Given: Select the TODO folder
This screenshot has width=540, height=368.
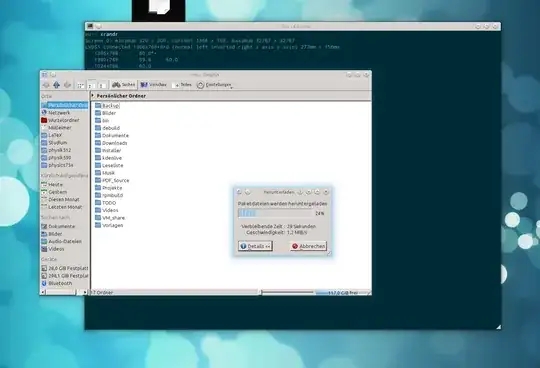Looking at the screenshot, I should (x=106, y=203).
